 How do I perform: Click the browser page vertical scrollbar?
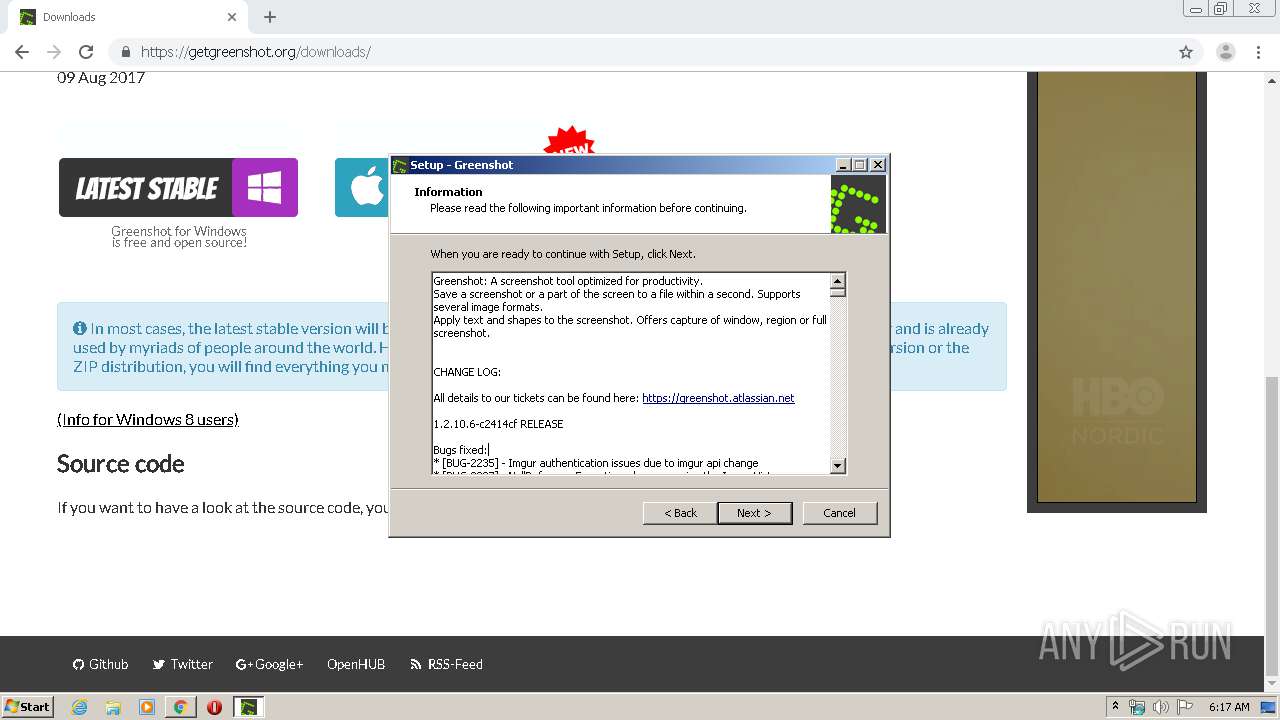(1272, 525)
